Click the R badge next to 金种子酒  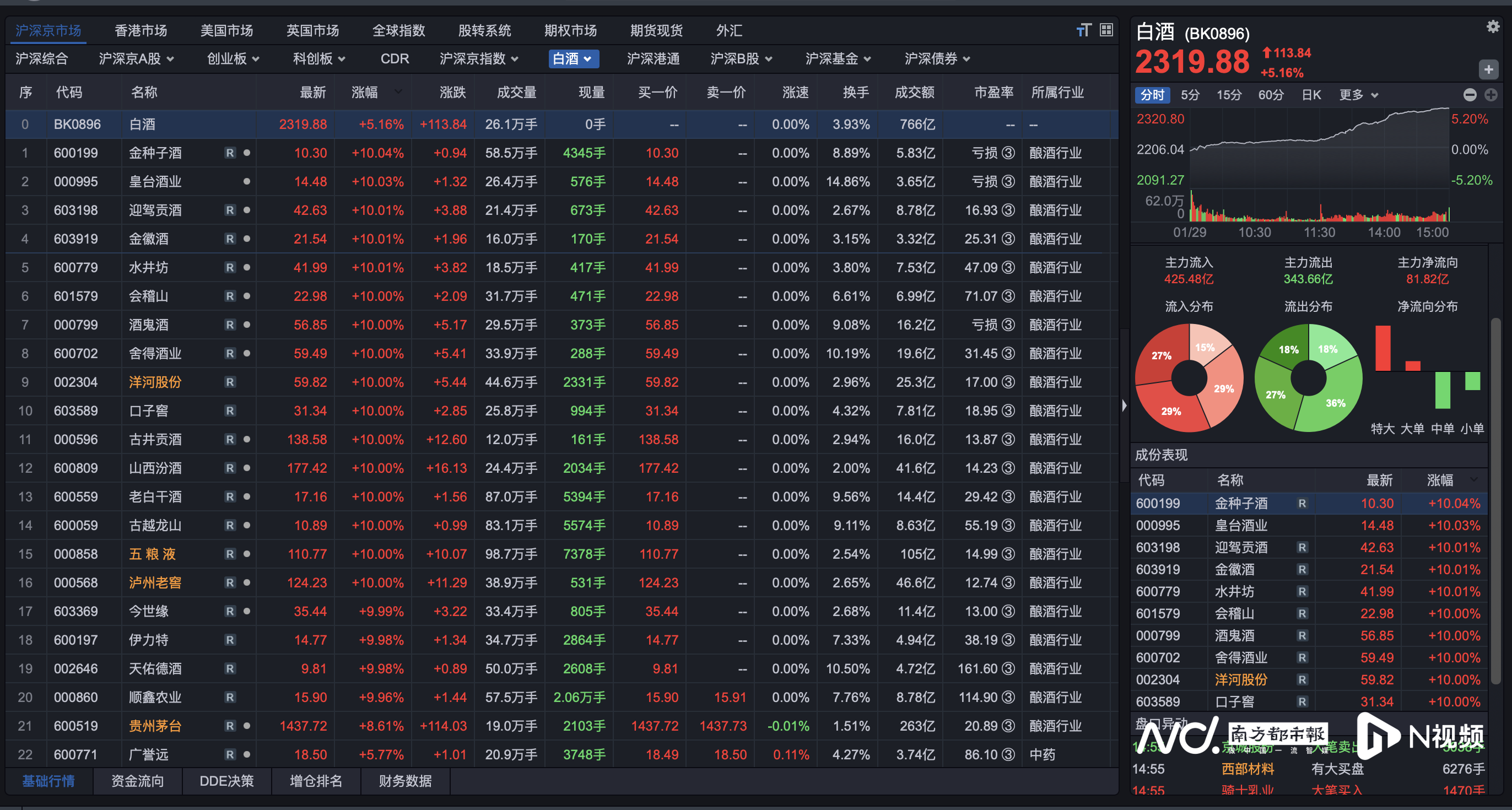(x=230, y=153)
